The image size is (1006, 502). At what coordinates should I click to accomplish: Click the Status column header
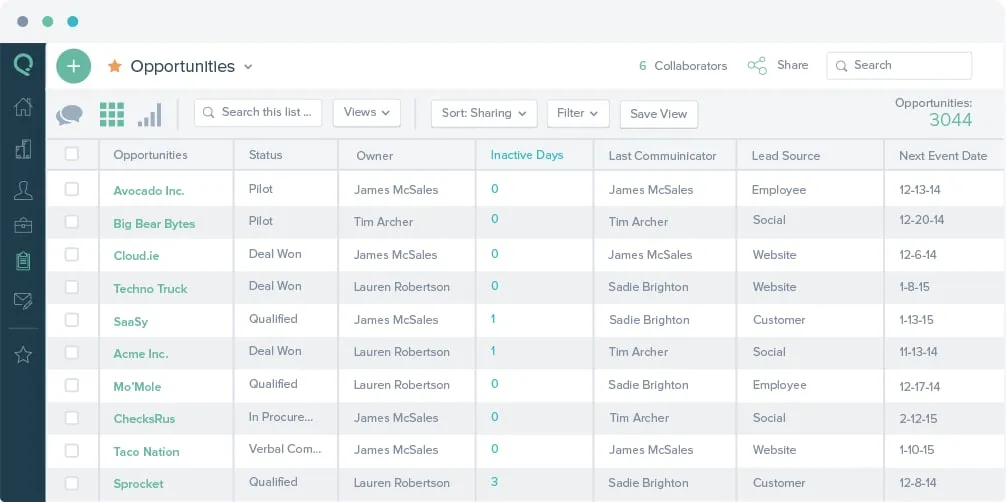coord(266,155)
